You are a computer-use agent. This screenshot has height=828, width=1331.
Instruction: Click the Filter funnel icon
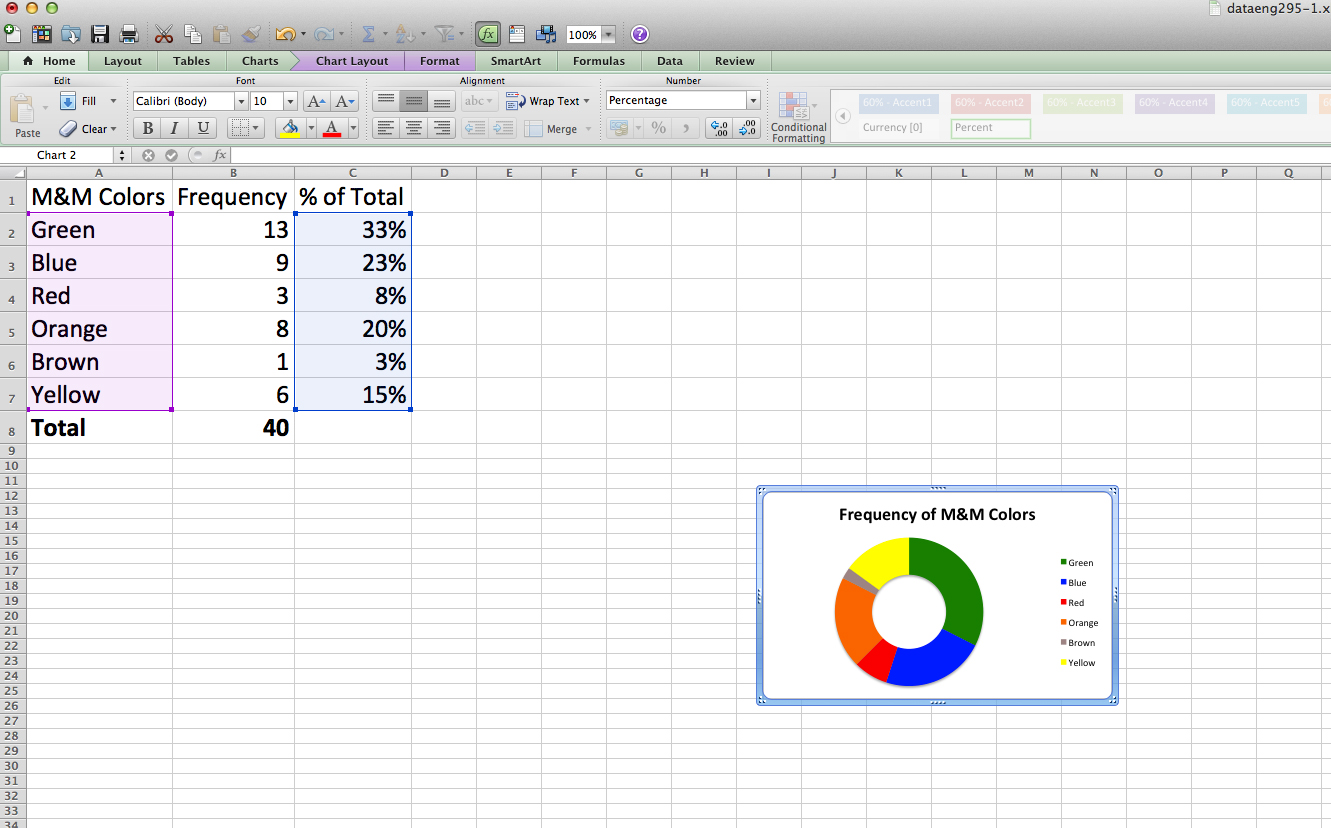coord(444,34)
